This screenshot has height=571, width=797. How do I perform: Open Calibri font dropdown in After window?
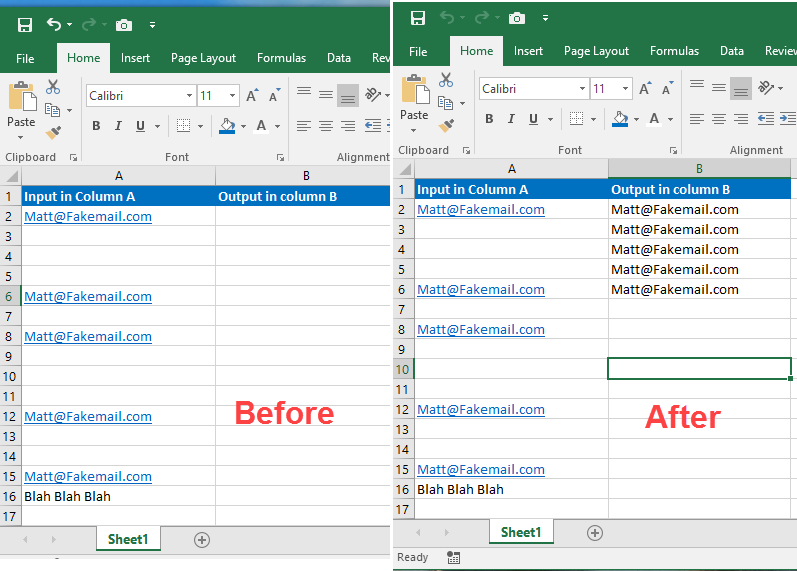582,88
